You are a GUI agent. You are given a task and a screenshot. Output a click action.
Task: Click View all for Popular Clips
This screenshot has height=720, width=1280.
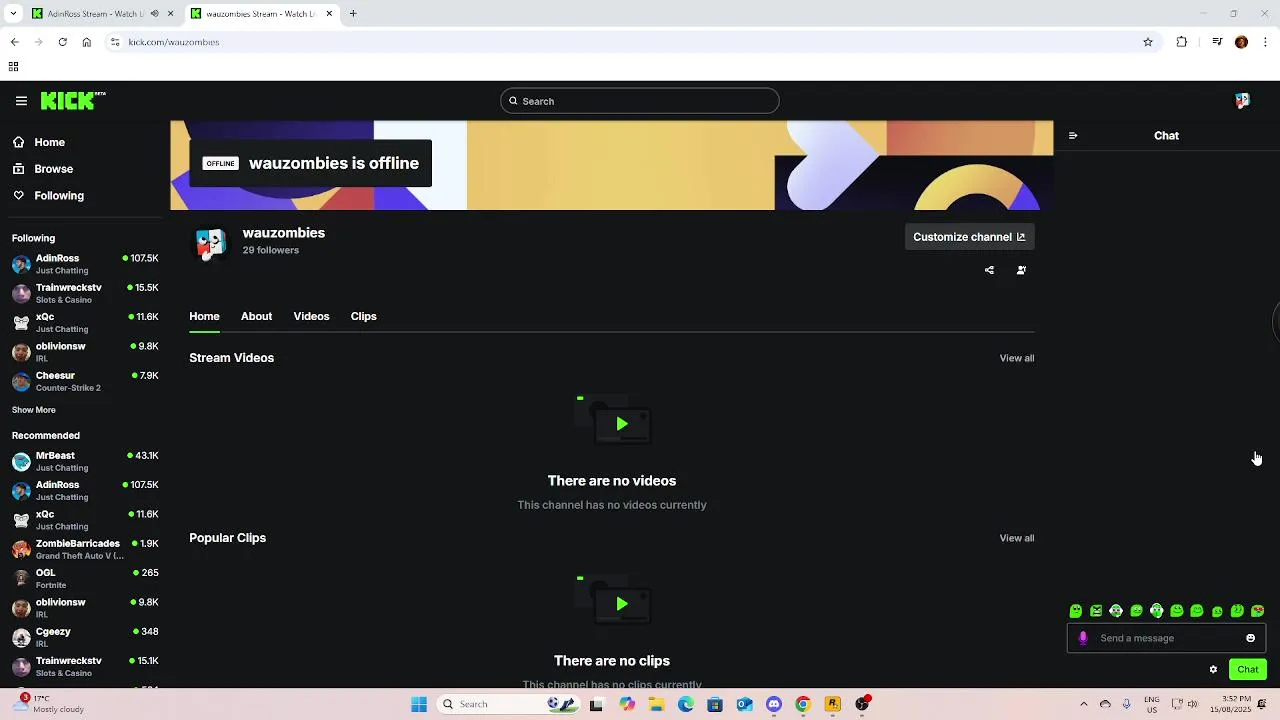1017,538
